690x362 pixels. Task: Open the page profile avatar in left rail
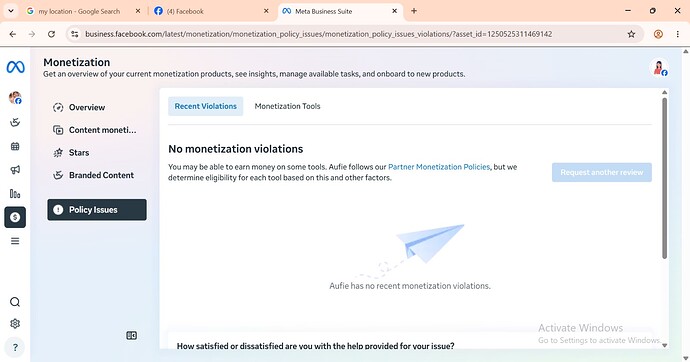(x=15, y=98)
